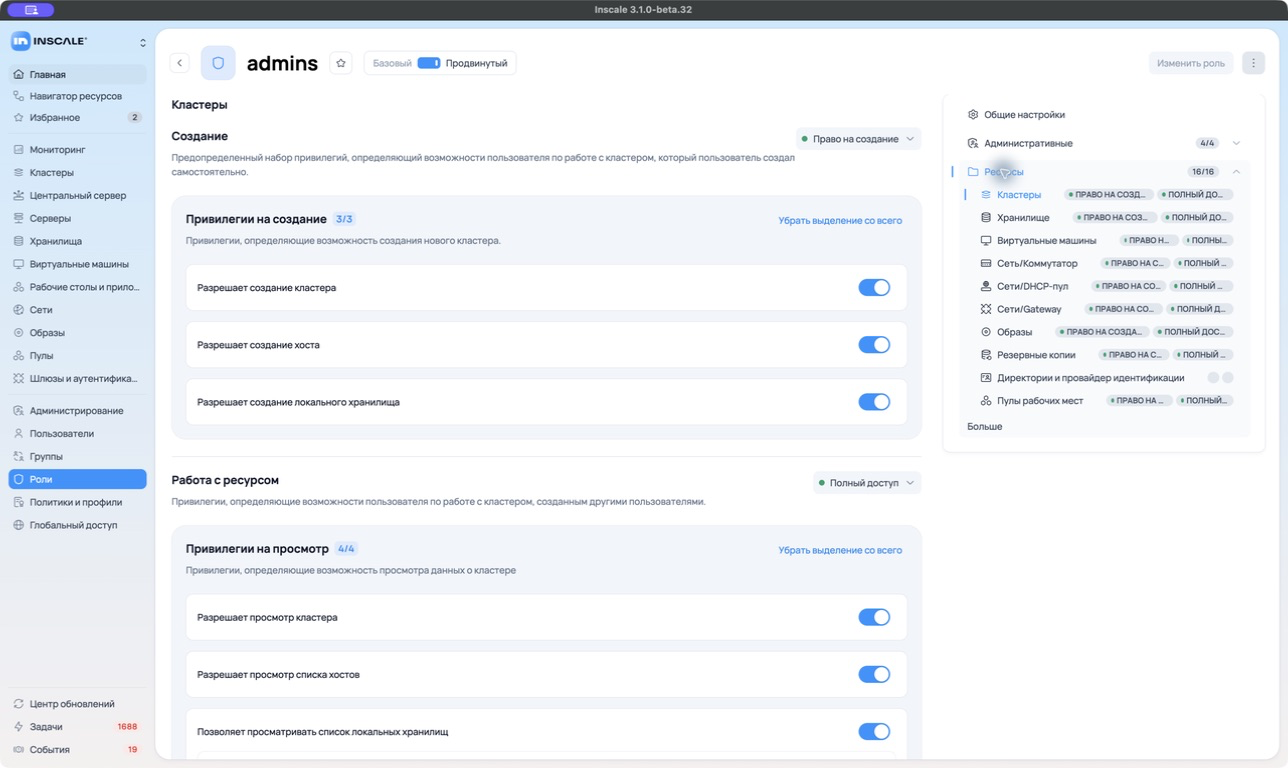Open Пользователи in the sidebar

78,434
